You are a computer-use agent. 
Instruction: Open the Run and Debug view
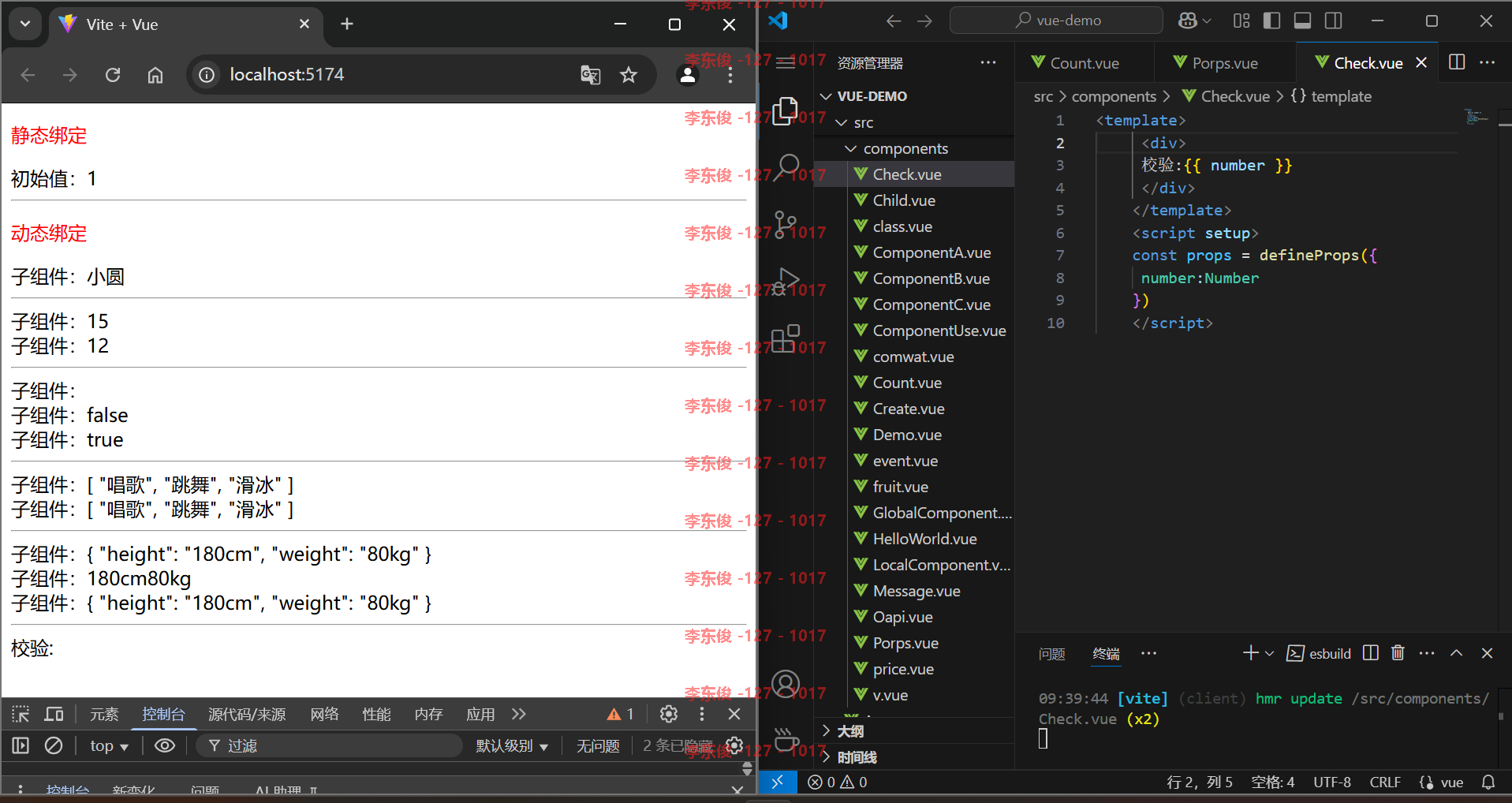coord(786,282)
